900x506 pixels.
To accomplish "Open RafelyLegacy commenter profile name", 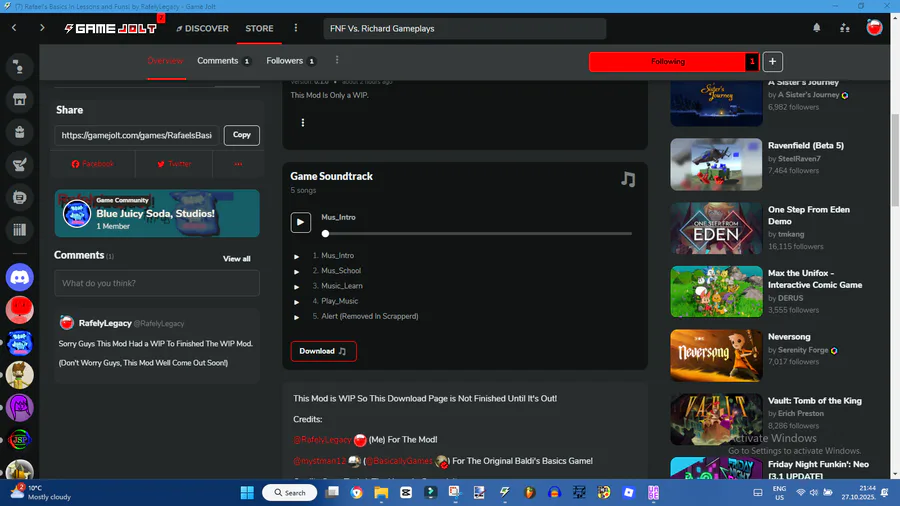I will [x=105, y=323].
